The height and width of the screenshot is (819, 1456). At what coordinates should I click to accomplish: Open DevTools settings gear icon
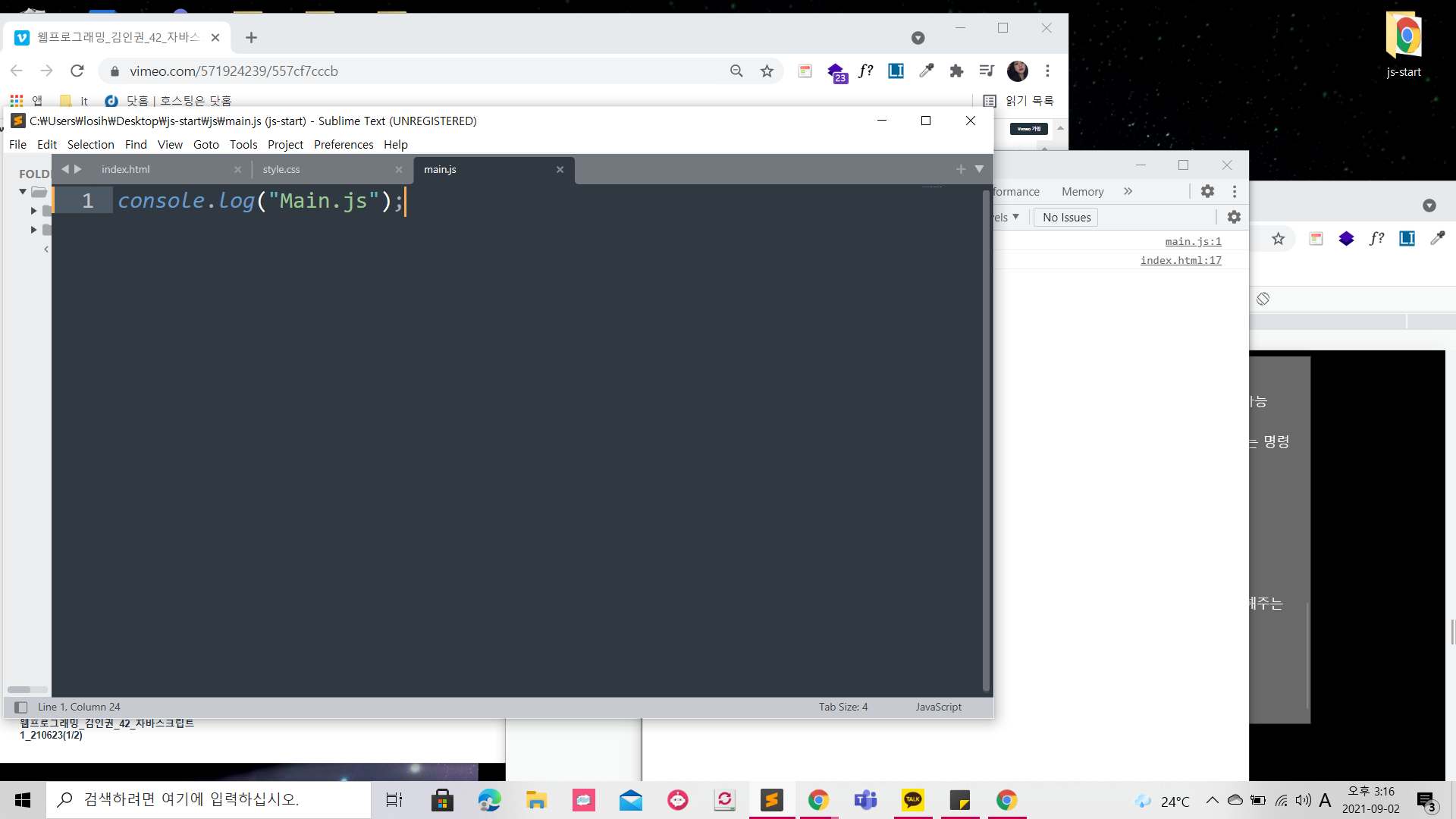pos(1207,191)
